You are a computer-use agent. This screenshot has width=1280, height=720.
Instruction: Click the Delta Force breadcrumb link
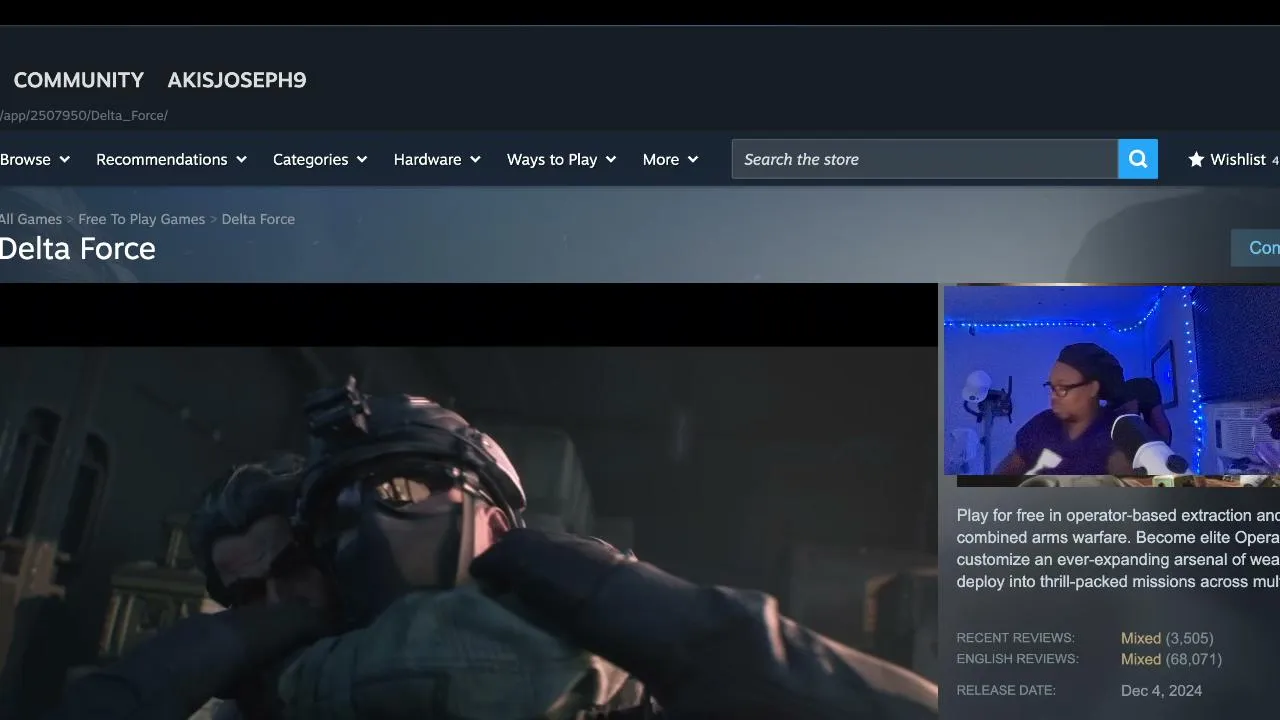tap(258, 219)
